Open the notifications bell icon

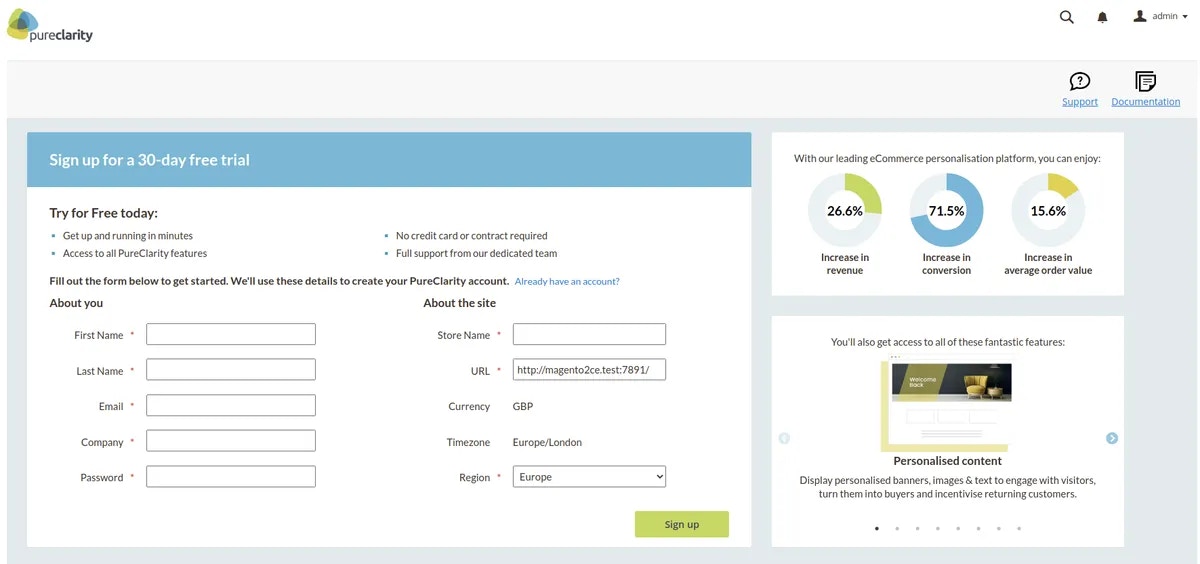(x=1103, y=17)
